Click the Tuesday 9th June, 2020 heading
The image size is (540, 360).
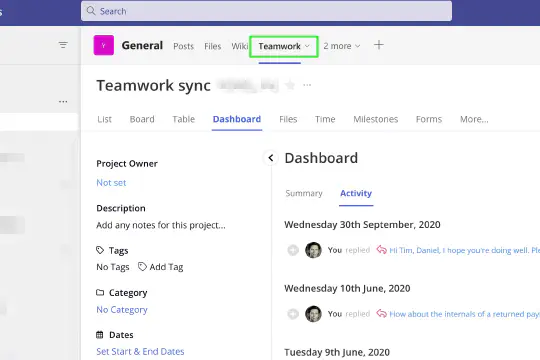click(x=337, y=352)
